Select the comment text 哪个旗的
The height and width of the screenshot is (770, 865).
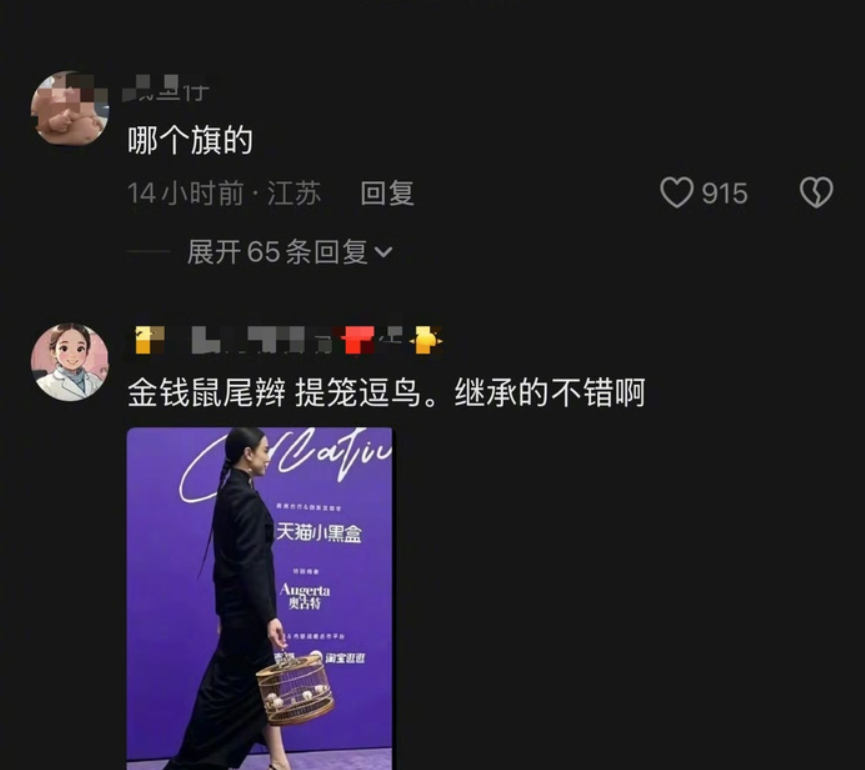coord(190,140)
